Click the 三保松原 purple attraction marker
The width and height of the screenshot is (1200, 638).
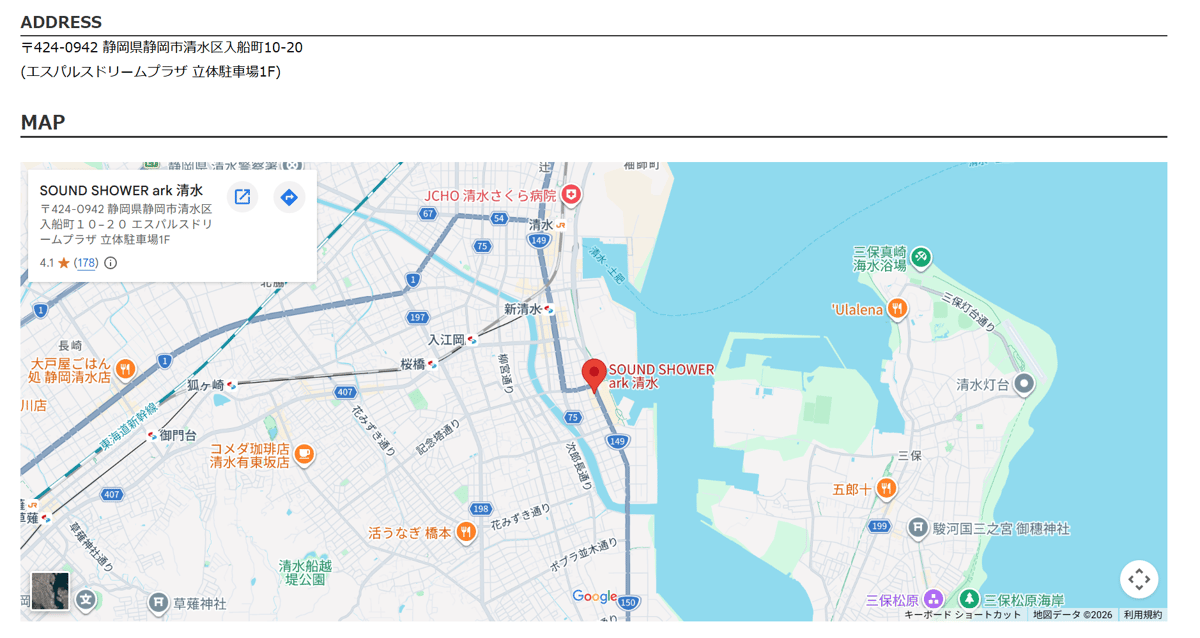tap(933, 599)
